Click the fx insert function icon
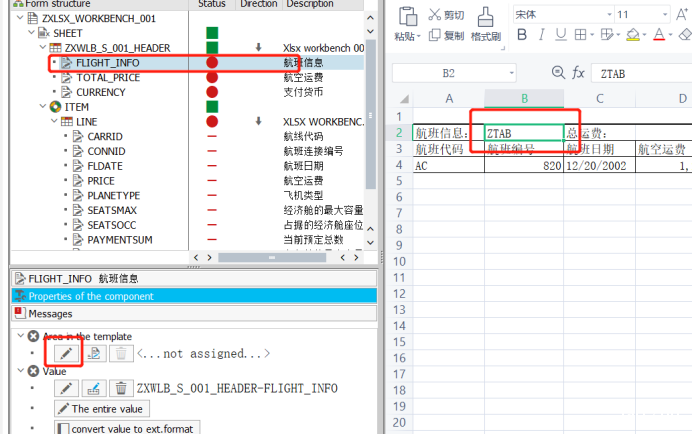Image resolution: width=693 pixels, height=434 pixels. tap(578, 72)
